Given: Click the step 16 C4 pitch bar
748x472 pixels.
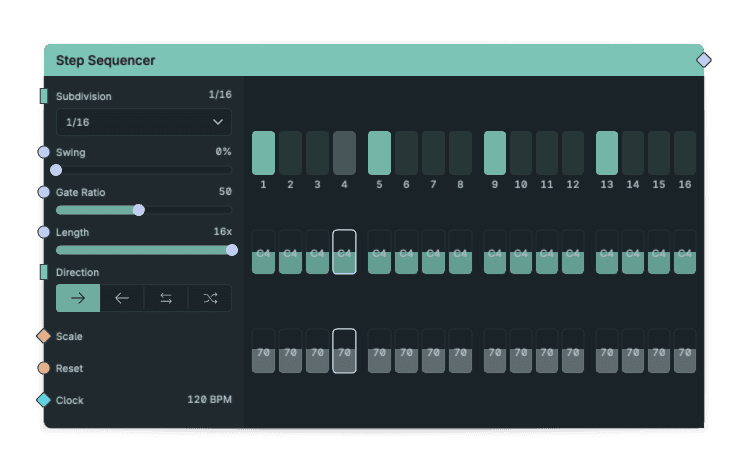Looking at the screenshot, I should point(685,252).
